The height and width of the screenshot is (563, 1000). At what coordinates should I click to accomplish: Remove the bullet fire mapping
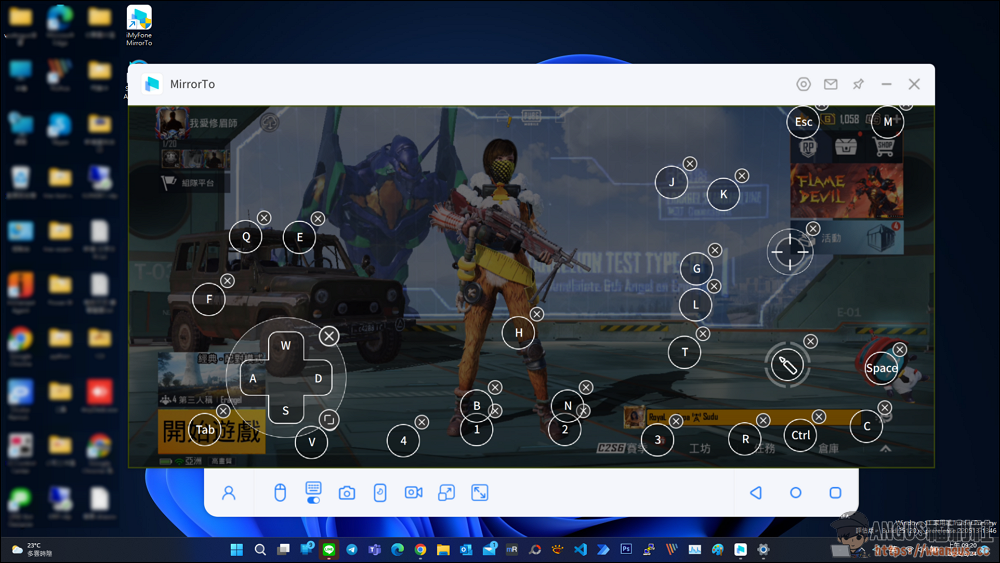[811, 342]
